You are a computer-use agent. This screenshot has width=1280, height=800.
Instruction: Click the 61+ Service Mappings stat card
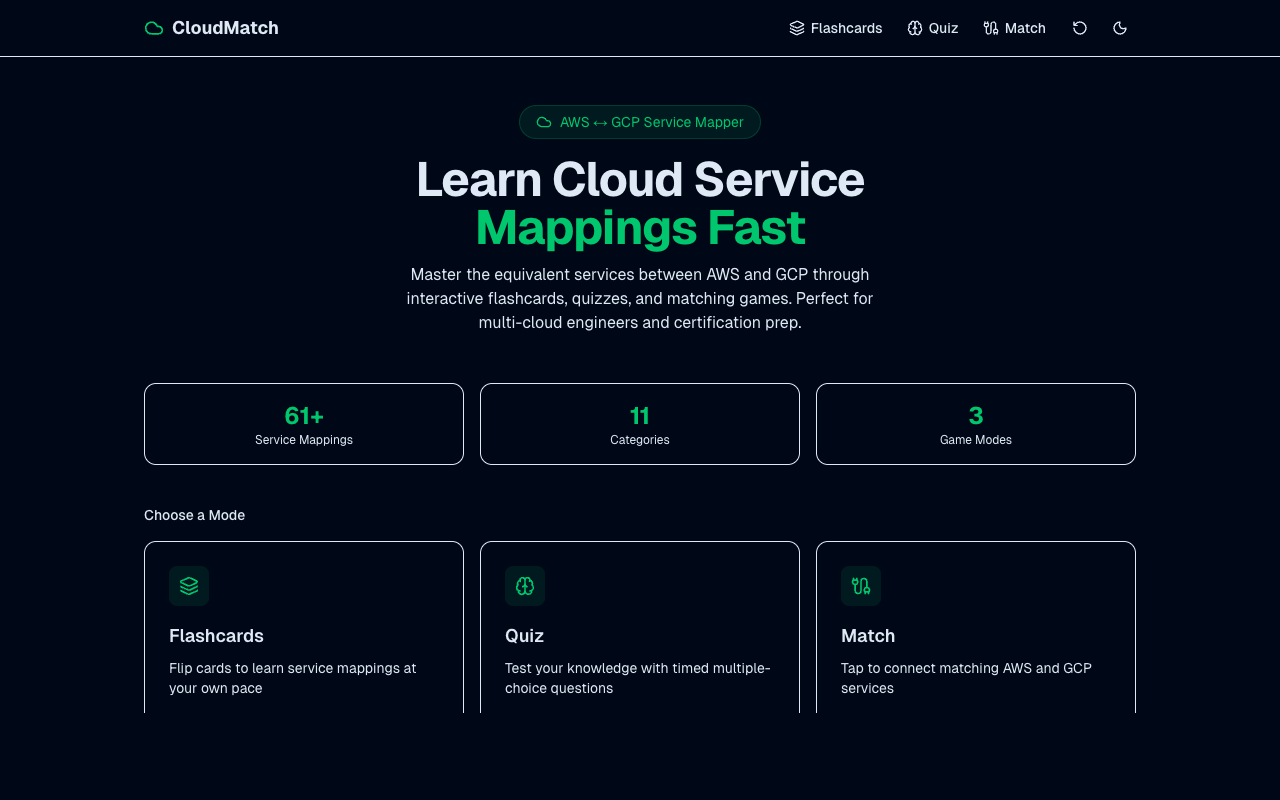click(304, 424)
